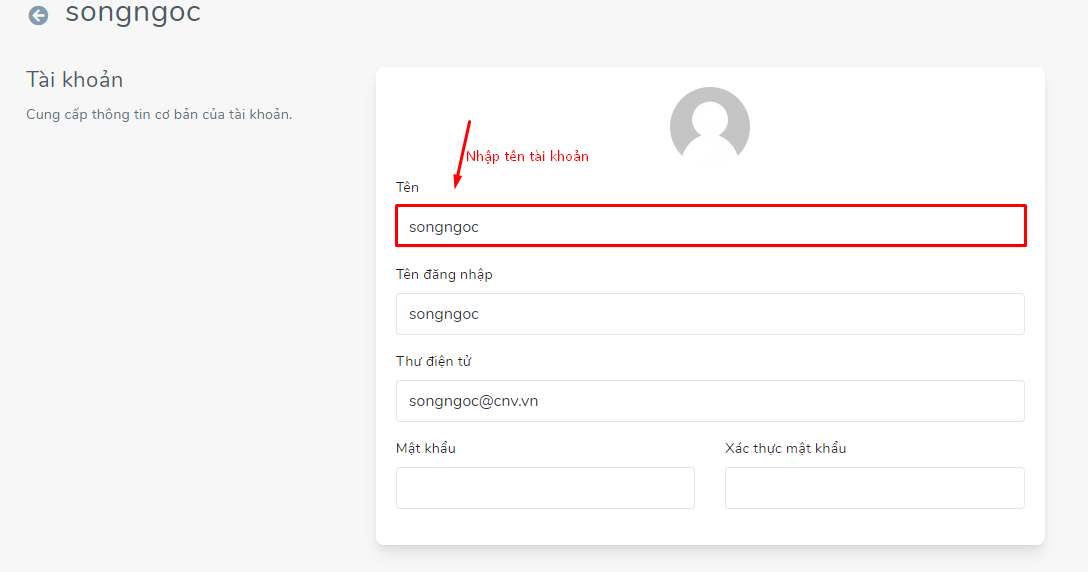Click the songngoc@cnv.vn email text

(473, 401)
